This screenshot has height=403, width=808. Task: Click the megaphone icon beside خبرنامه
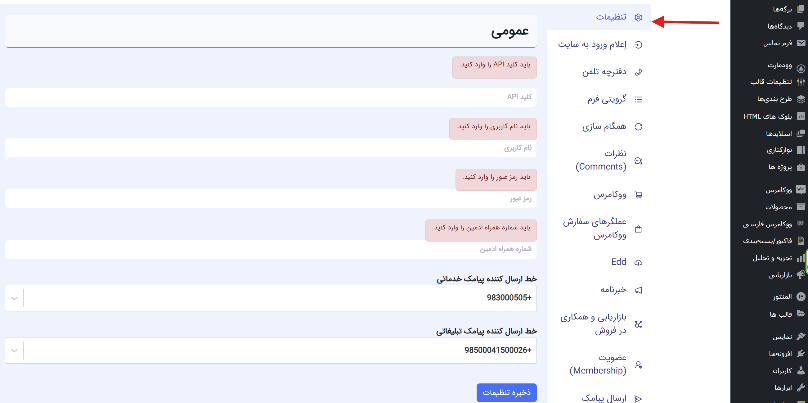639,289
